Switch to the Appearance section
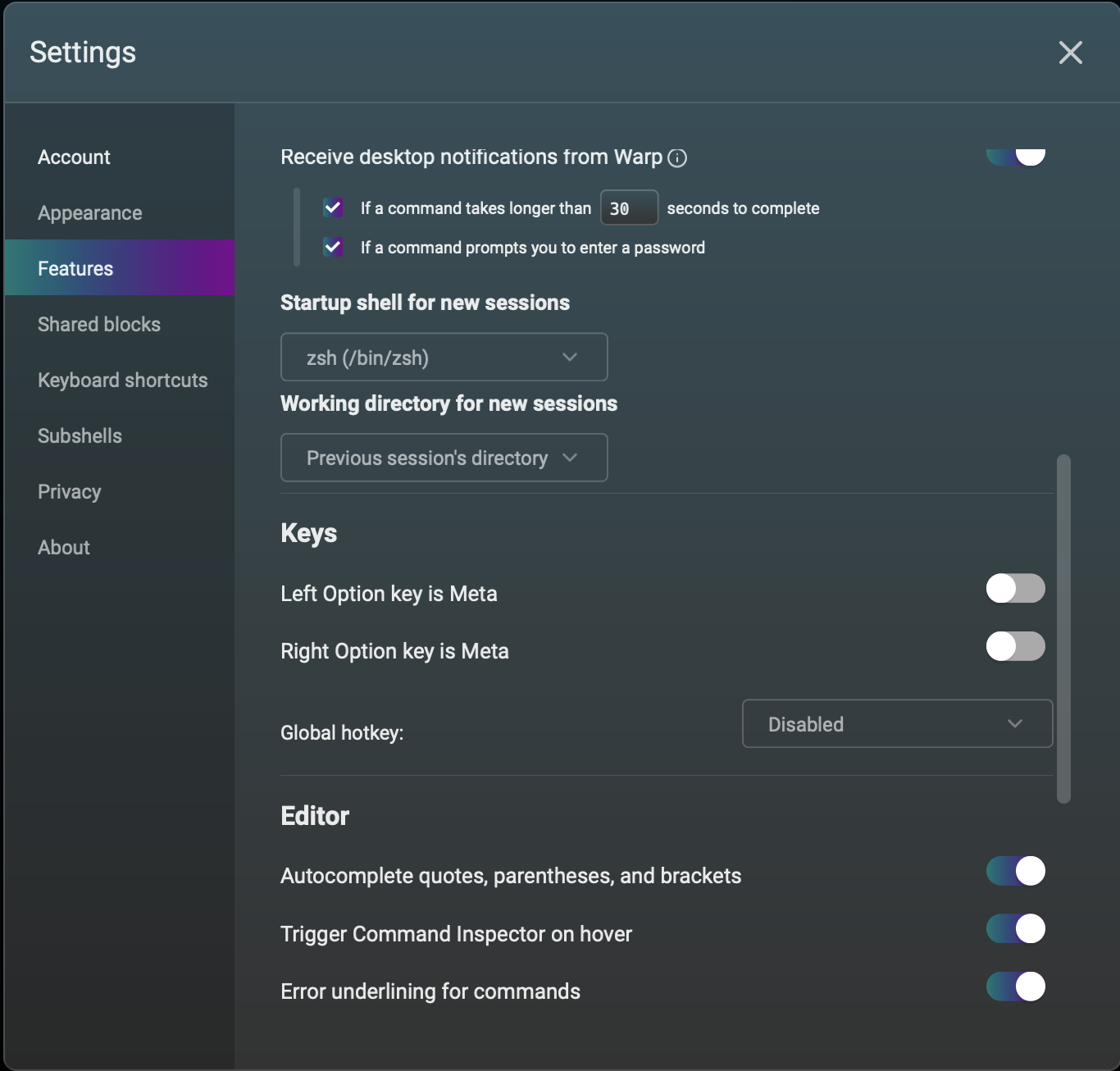This screenshot has height=1071, width=1120. tap(89, 212)
